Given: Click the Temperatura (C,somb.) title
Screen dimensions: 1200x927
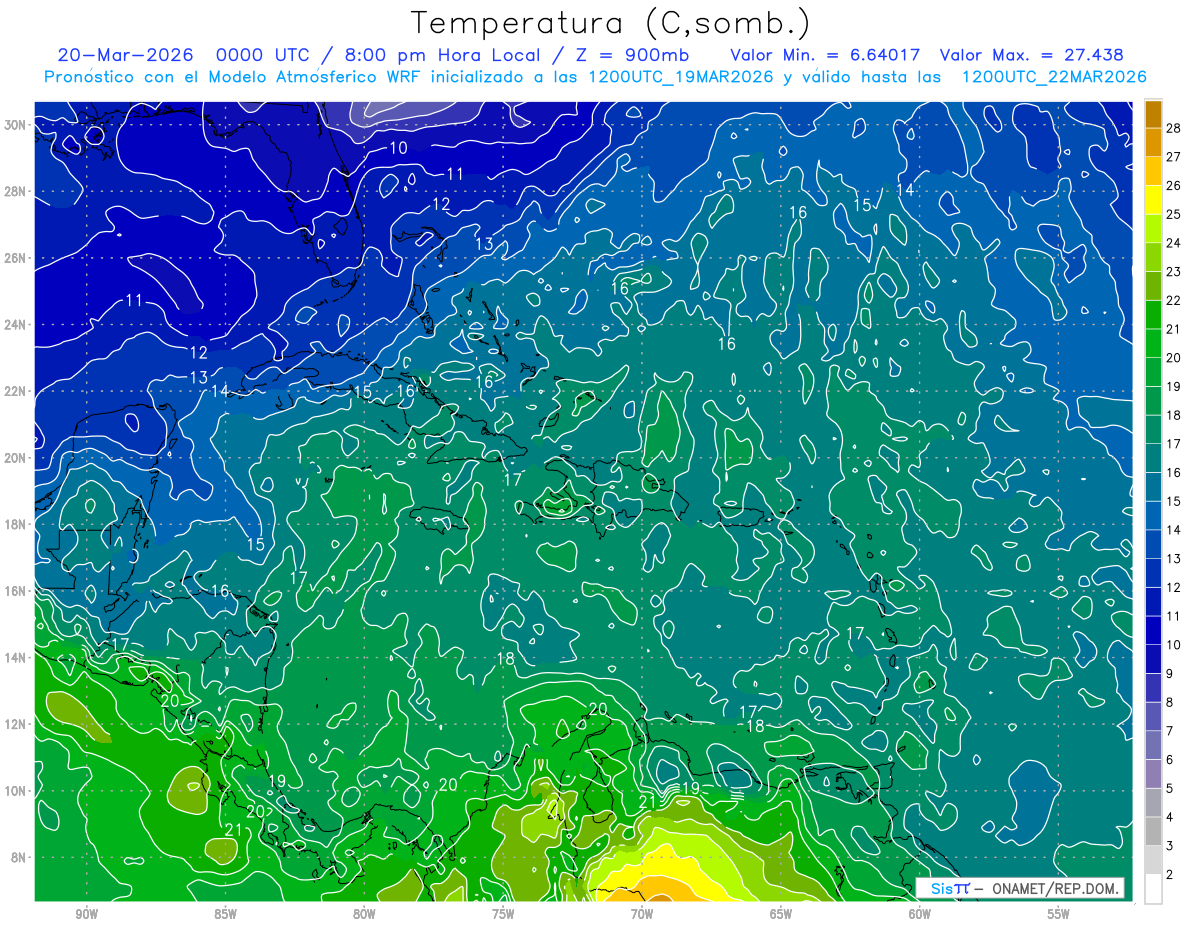Looking at the screenshot, I should tap(611, 23).
